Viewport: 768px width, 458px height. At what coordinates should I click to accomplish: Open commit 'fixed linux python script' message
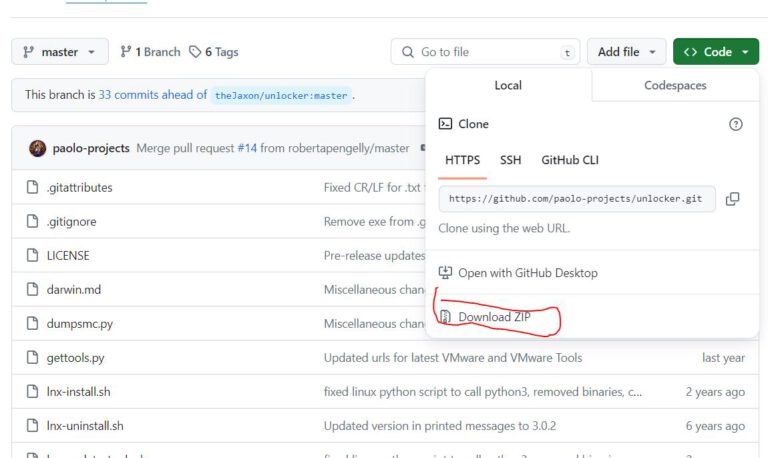point(483,392)
